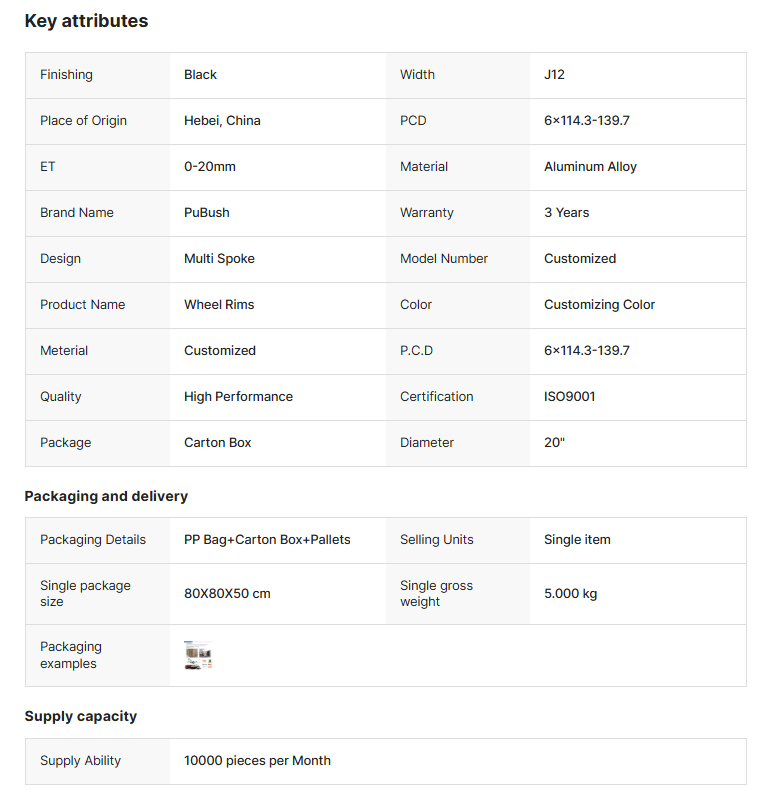
Task: Click the Hebei, China origin value
Action: 222,121
